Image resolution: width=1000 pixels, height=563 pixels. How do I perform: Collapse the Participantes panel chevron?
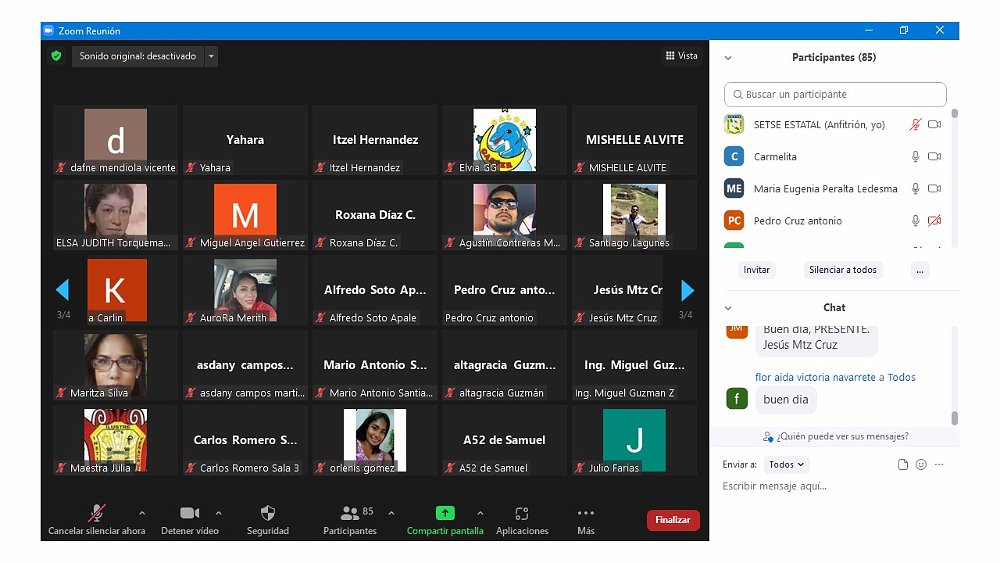(x=728, y=58)
